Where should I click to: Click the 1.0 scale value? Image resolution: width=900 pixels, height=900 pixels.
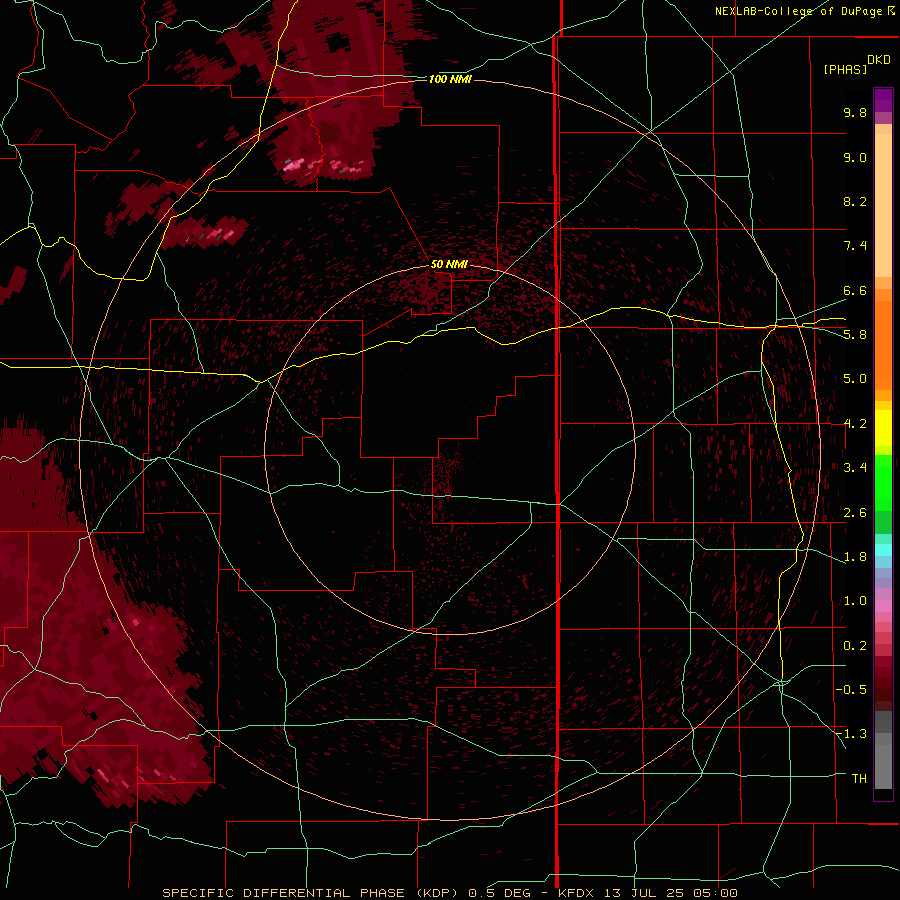(855, 601)
